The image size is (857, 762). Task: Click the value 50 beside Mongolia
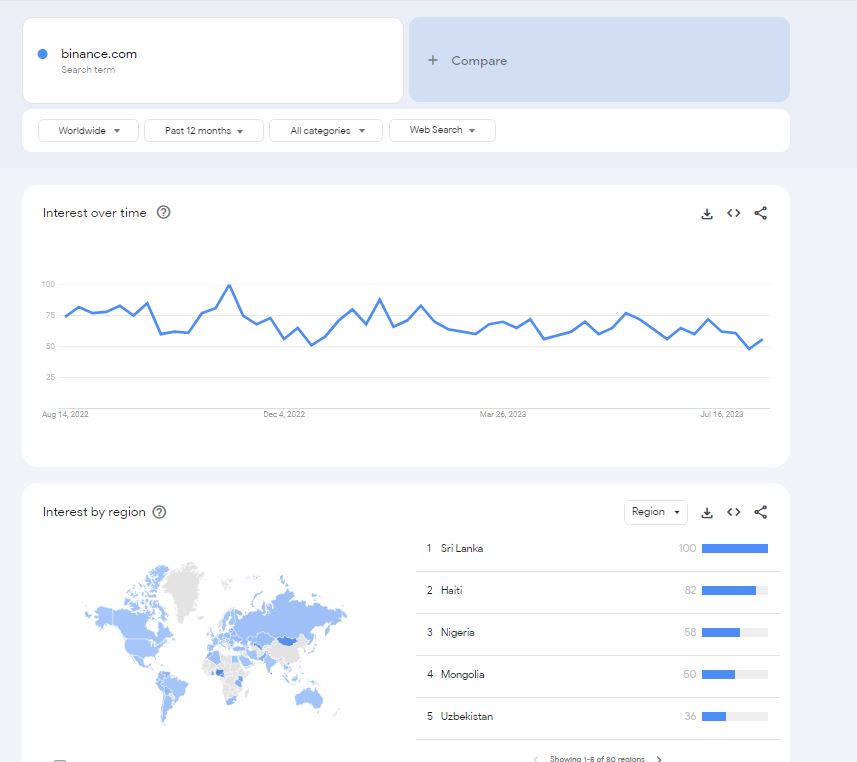pos(690,675)
